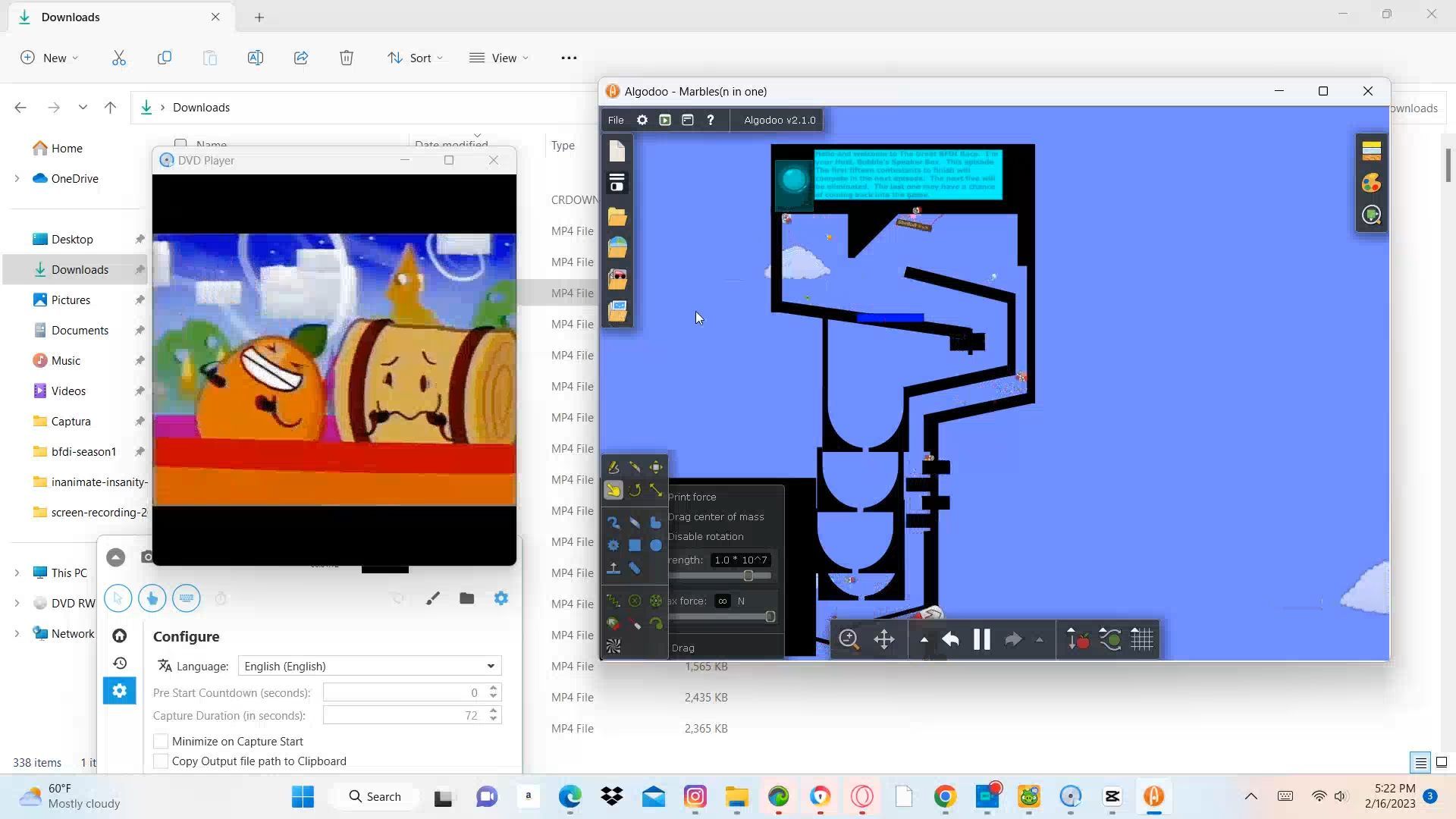The width and height of the screenshot is (1456, 819).
Task: Expand the This PC tree item
Action: (x=17, y=573)
